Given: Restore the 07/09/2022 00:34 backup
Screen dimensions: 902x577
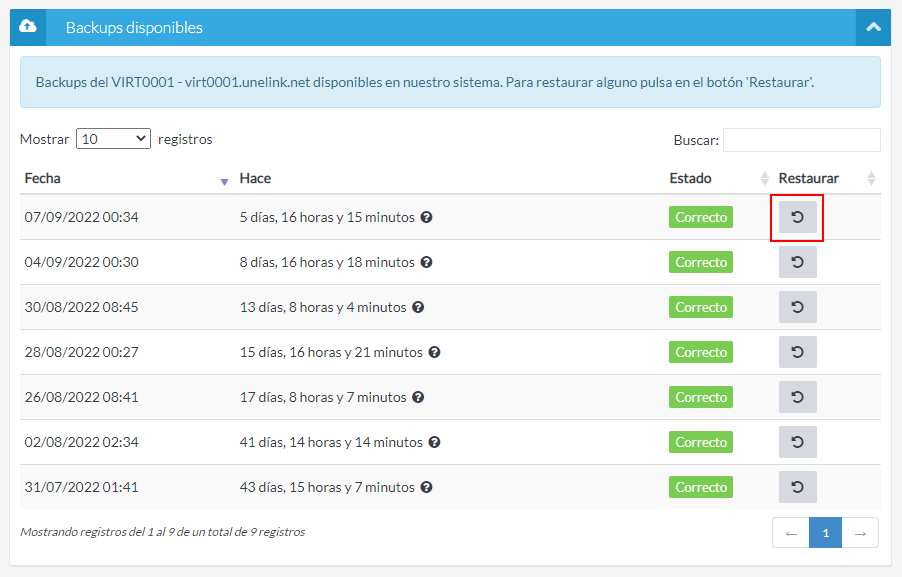Looking at the screenshot, I should 797,217.
